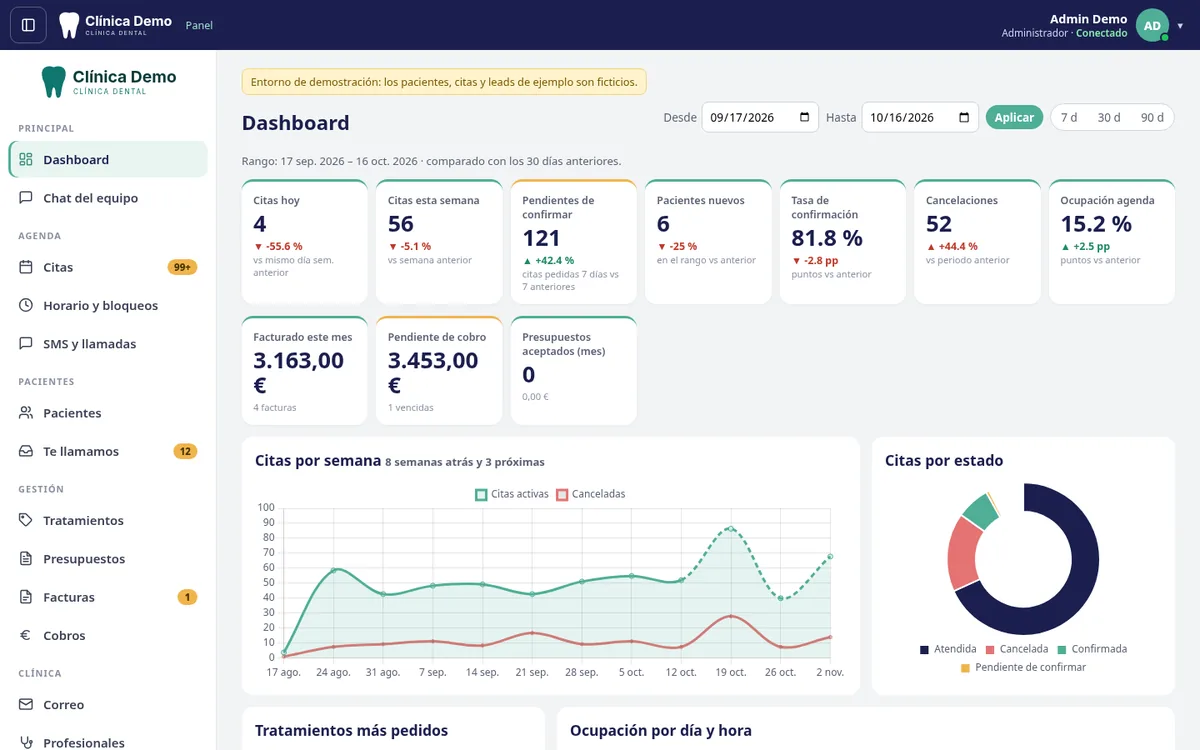The height and width of the screenshot is (750, 1200).
Task: Toggle Citas activas legend series
Action: 511,494
